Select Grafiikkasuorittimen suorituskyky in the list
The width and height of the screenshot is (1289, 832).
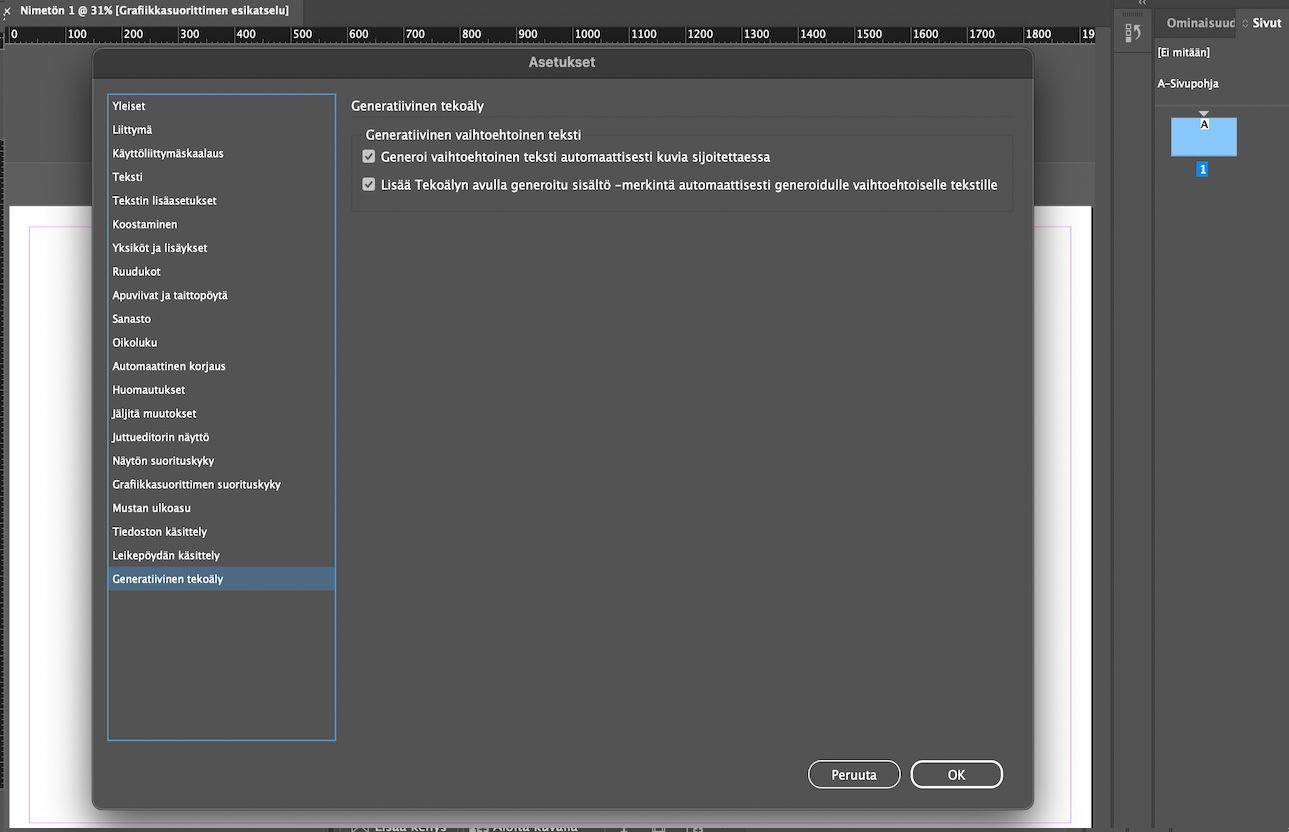221,485
